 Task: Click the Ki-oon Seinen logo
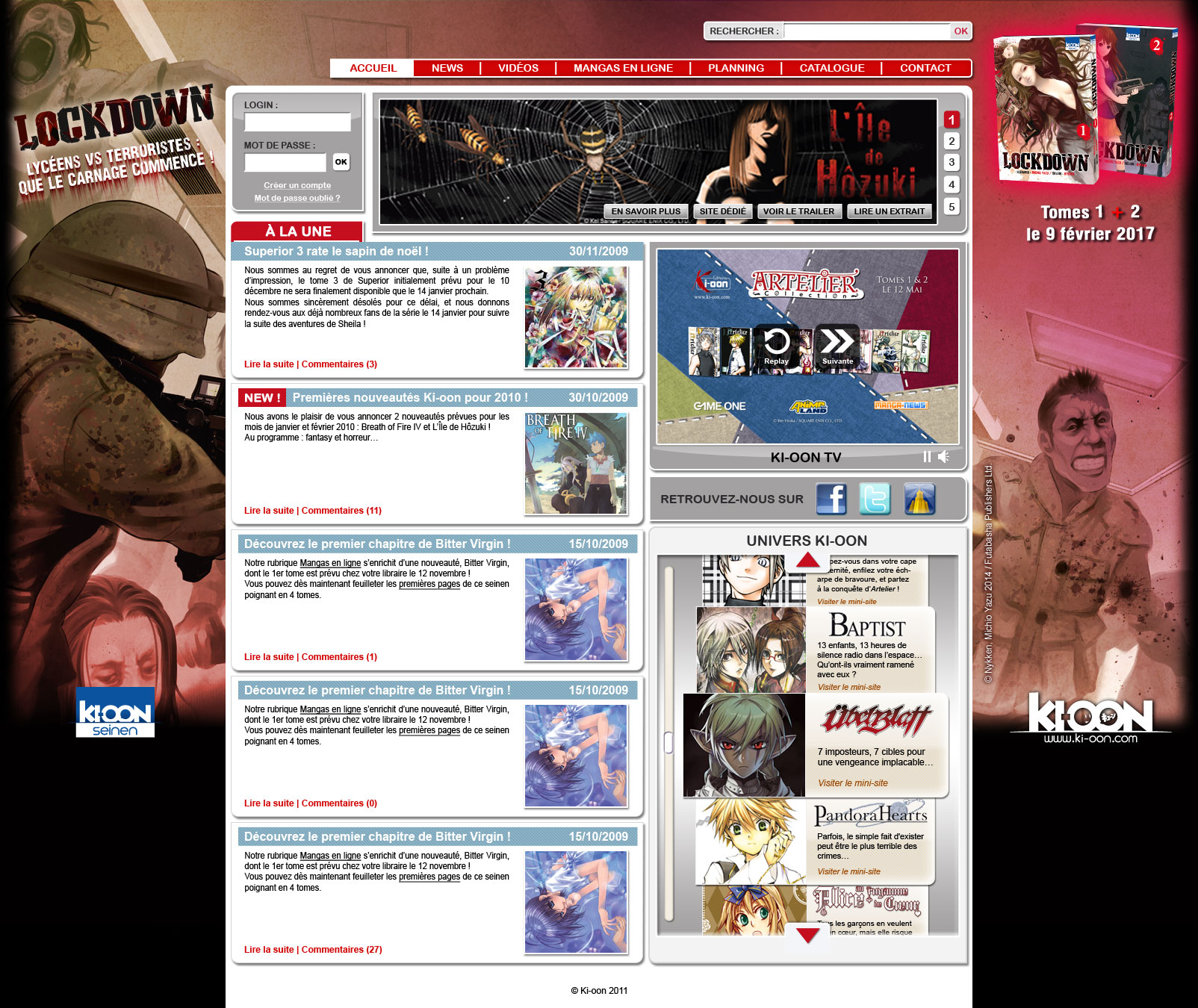coord(115,712)
